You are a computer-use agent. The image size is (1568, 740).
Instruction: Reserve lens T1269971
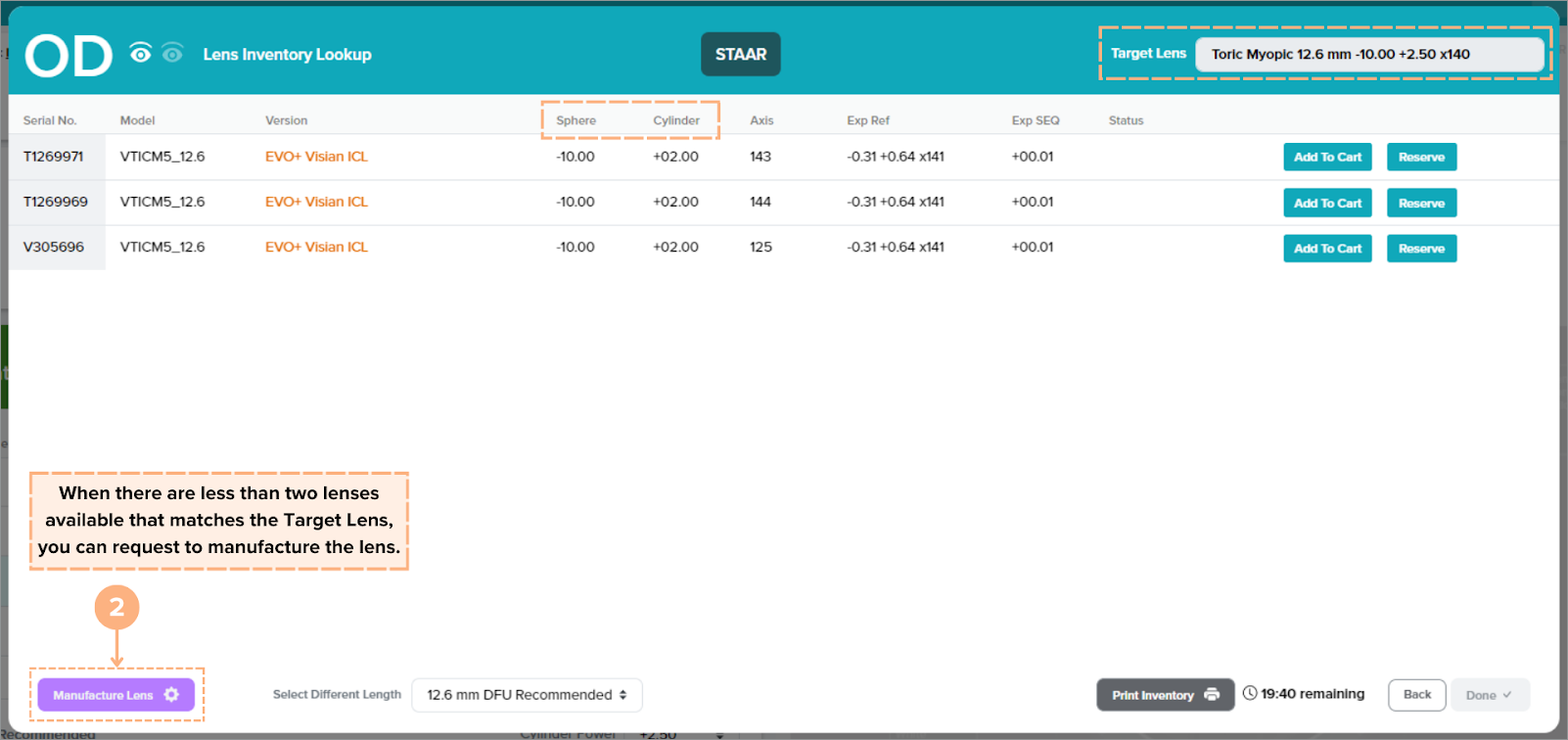1421,158
